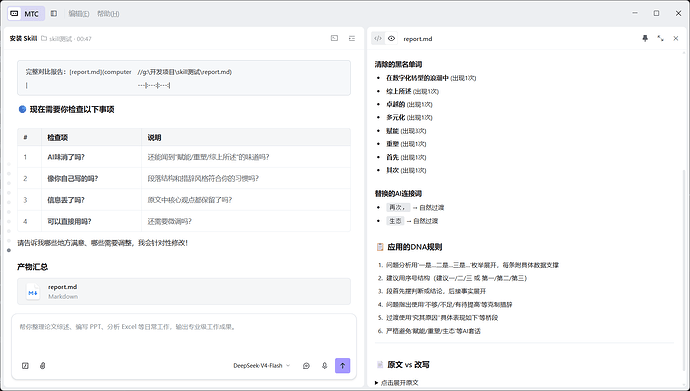Maximize the MTC window
The image size is (690, 391).
tap(656, 13)
